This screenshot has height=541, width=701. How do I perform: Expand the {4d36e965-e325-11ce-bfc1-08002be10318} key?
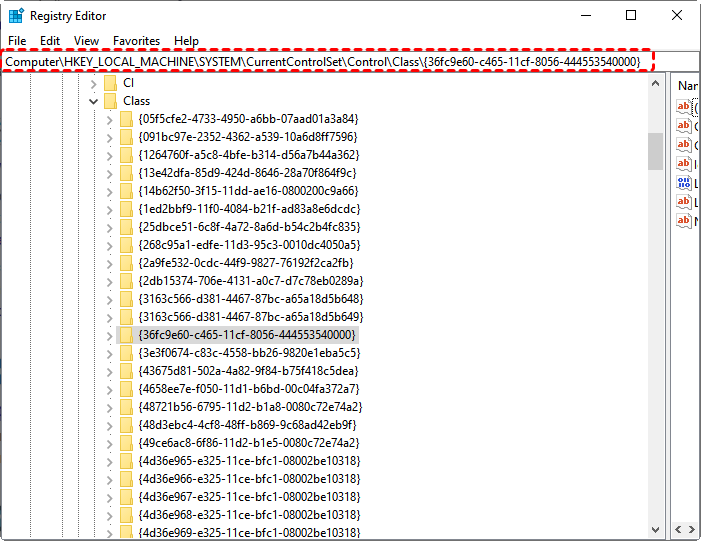[110, 461]
